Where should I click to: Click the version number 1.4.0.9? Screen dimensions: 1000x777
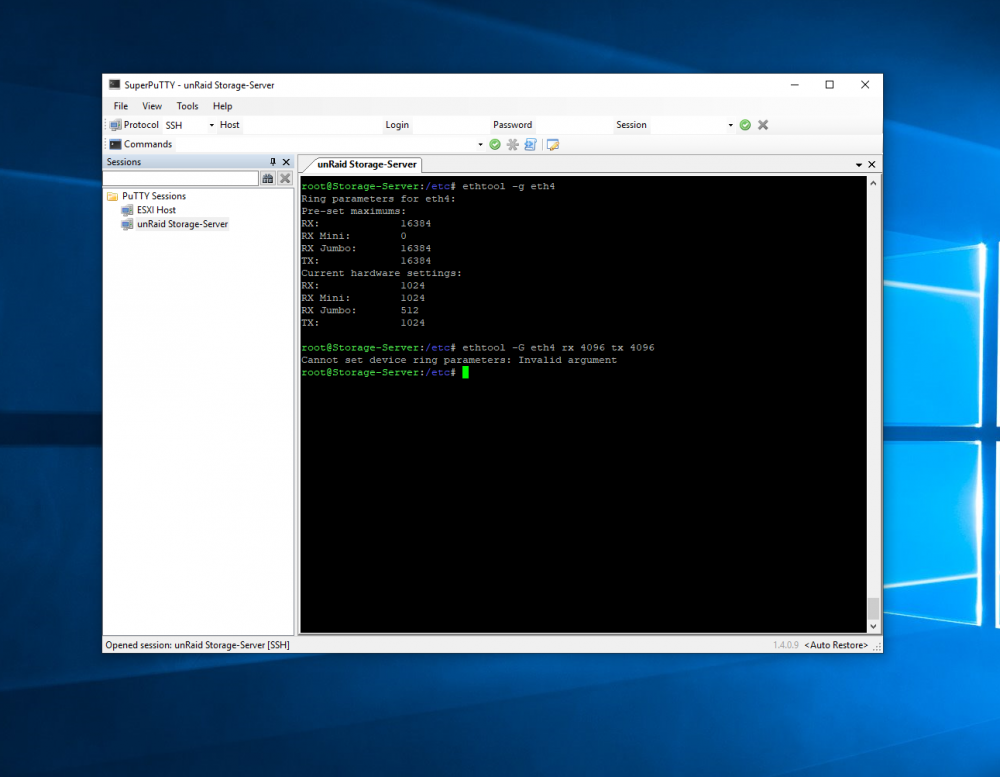pyautogui.click(x=786, y=645)
